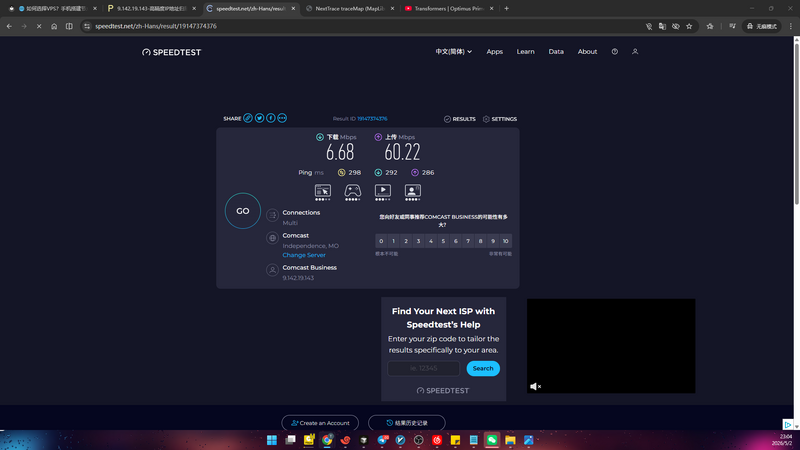The width and height of the screenshot is (800, 450).
Task: Open the About menu
Action: [587, 52]
